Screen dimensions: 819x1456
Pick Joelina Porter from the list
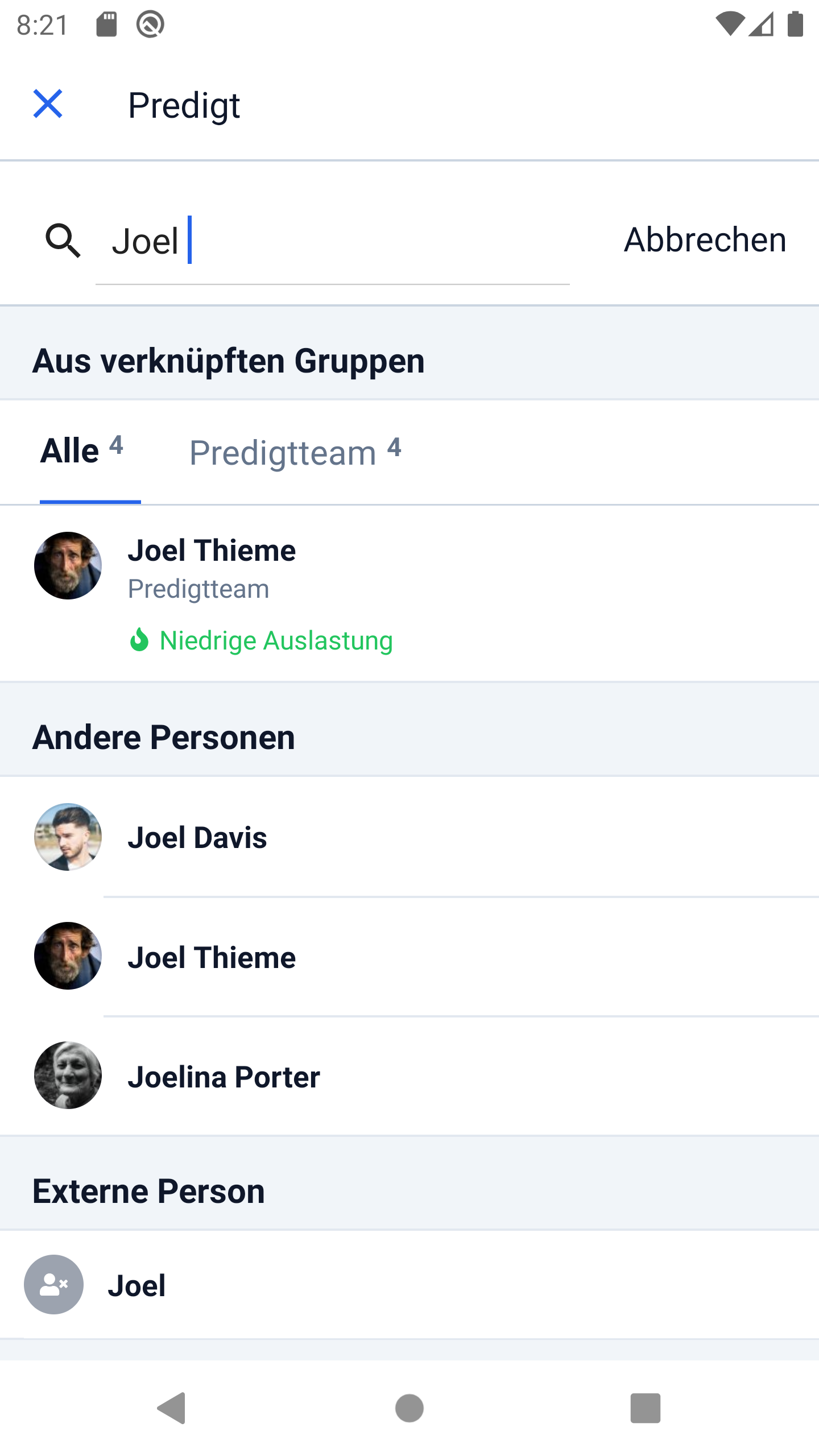tap(409, 1076)
